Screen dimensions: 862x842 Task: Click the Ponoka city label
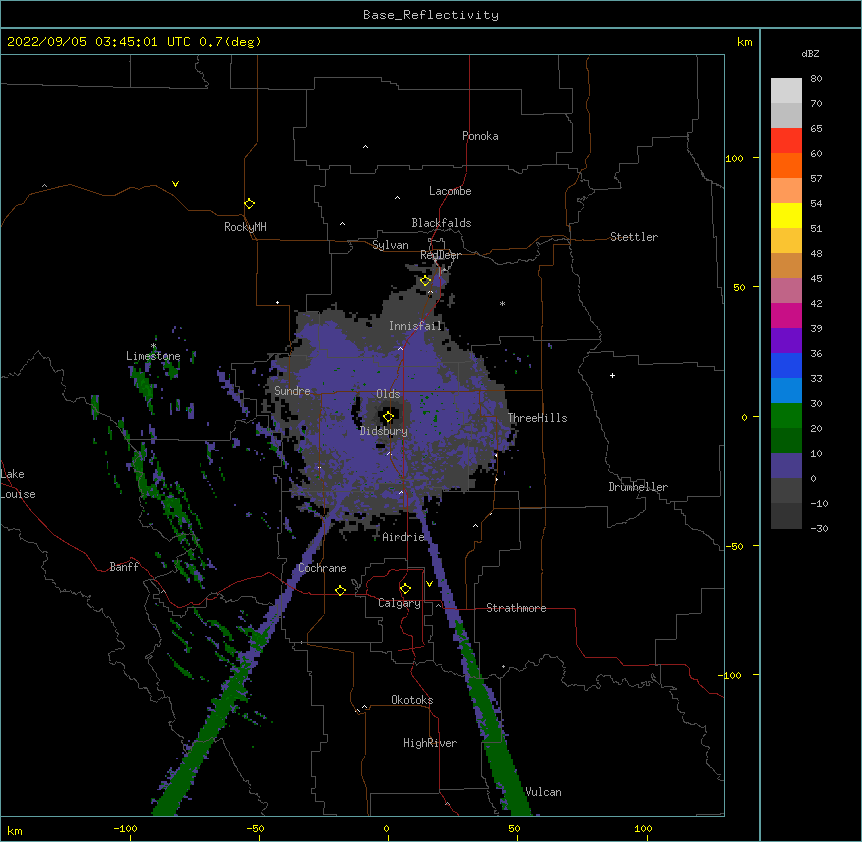[x=480, y=136]
